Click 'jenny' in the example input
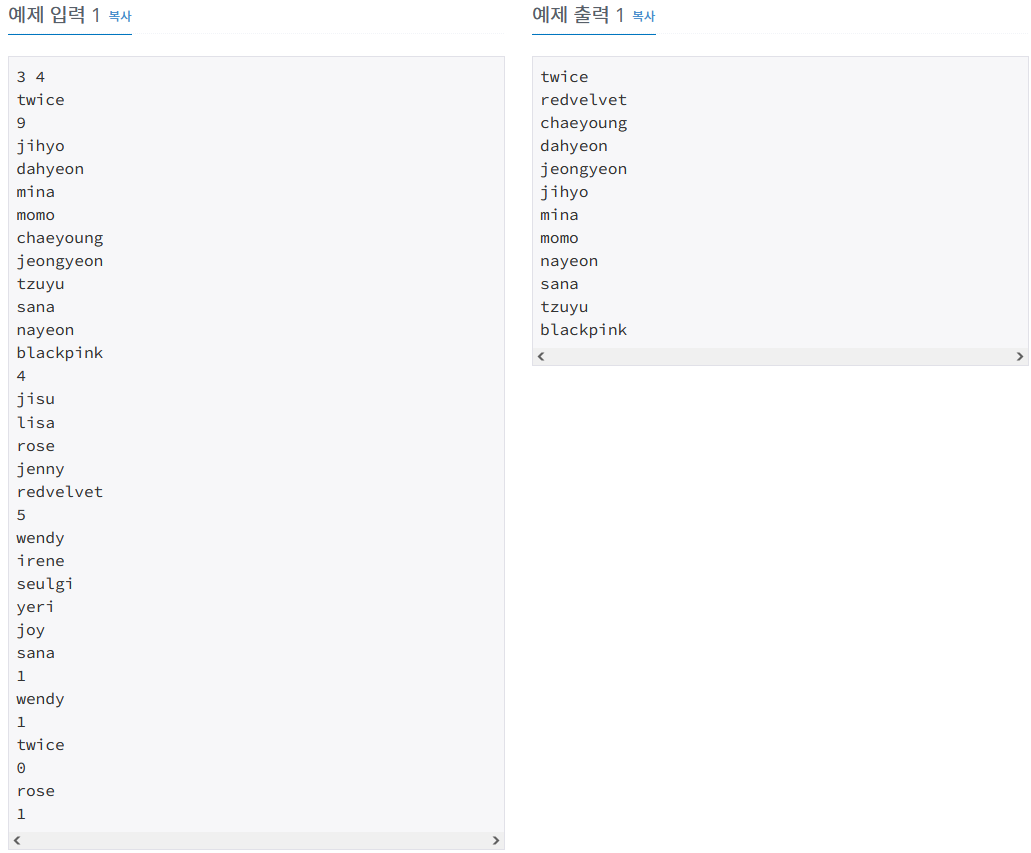The image size is (1031, 853). pyautogui.click(x=41, y=469)
